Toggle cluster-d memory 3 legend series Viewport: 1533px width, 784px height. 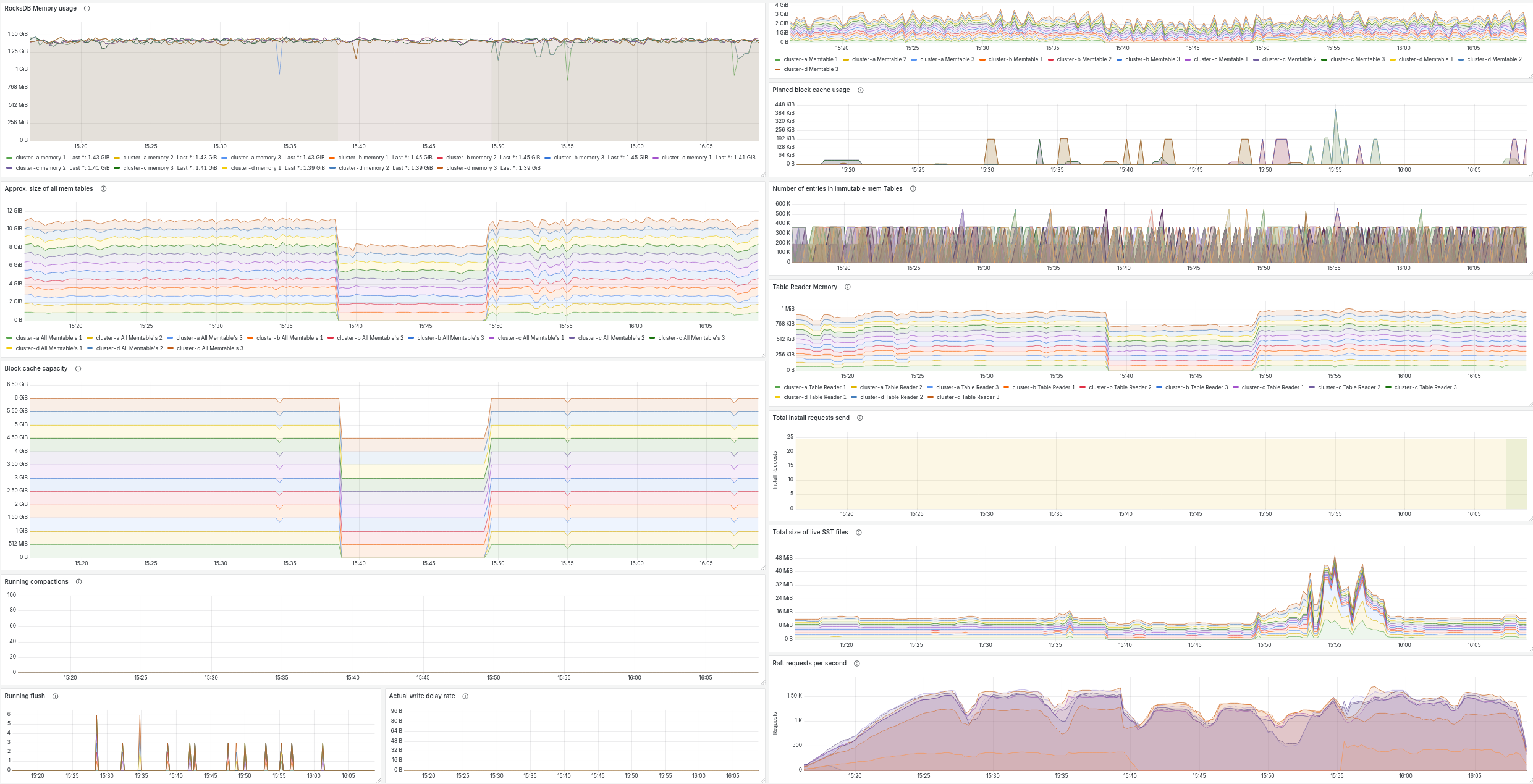coord(471,168)
